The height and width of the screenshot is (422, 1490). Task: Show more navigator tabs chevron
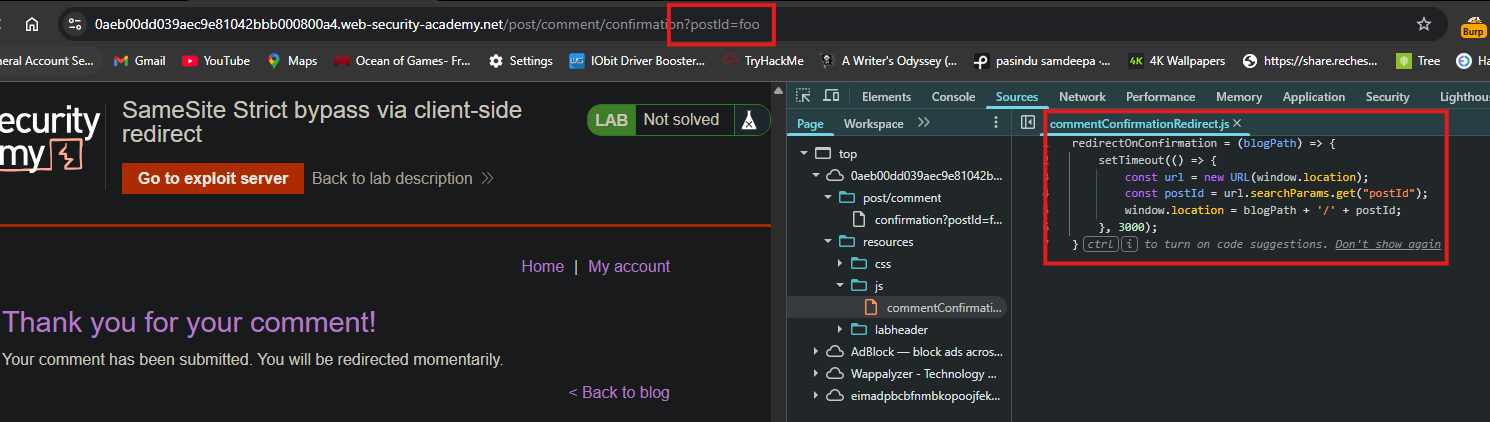[923, 123]
